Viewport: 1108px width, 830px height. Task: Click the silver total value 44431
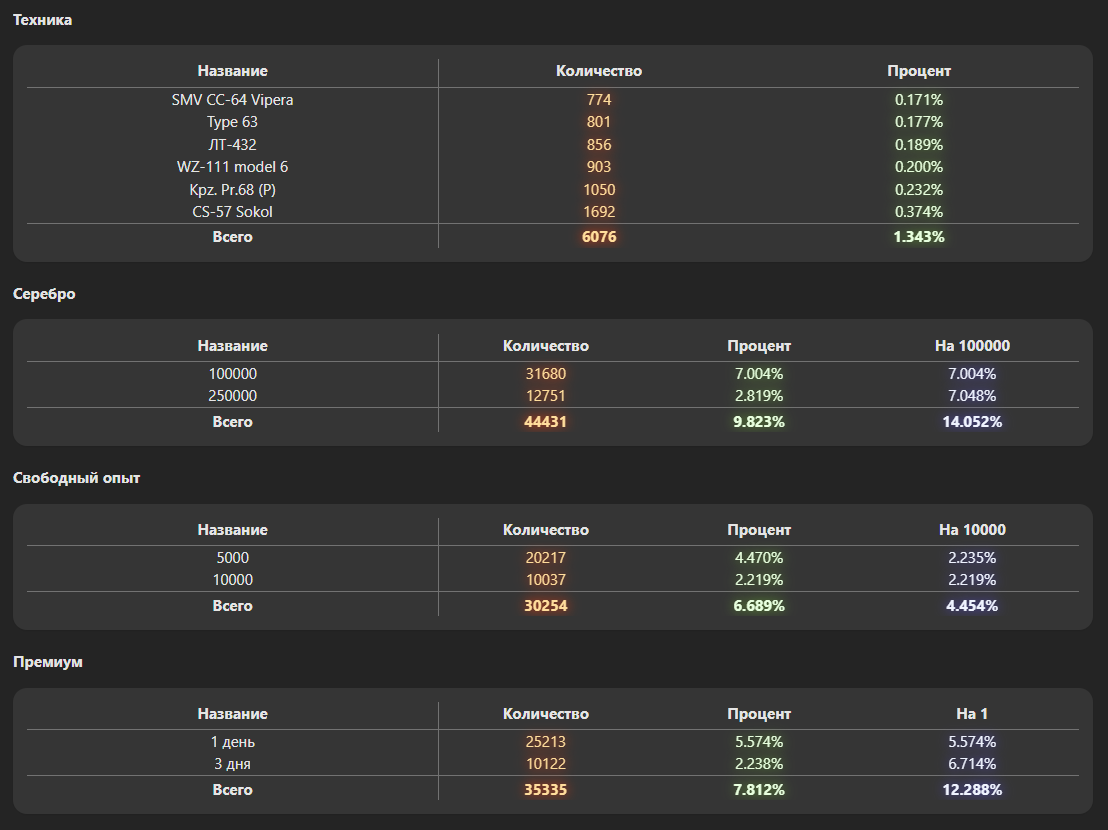[x=545, y=422]
